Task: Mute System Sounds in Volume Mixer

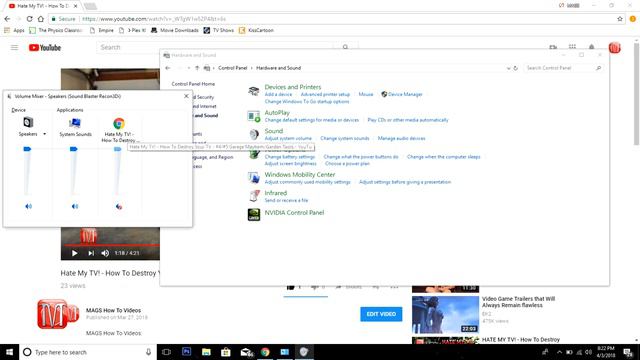Action: tap(75, 207)
